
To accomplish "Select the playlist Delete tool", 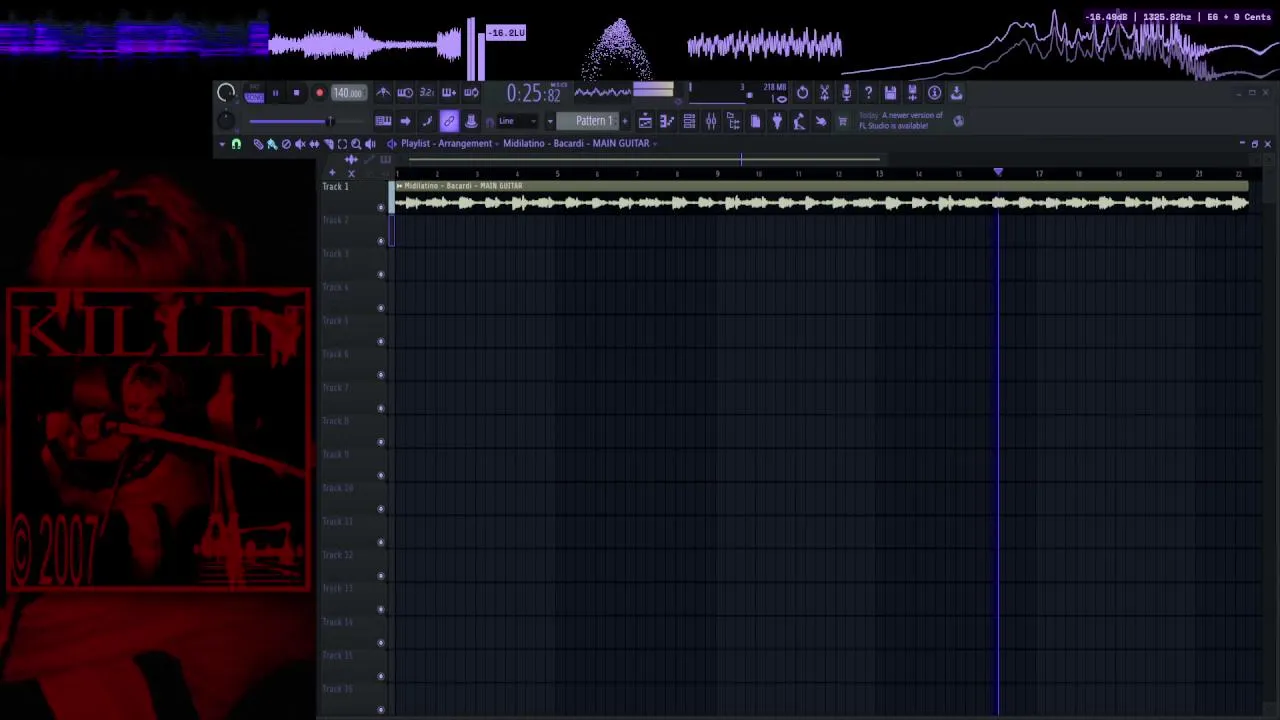I will click(x=285, y=144).
